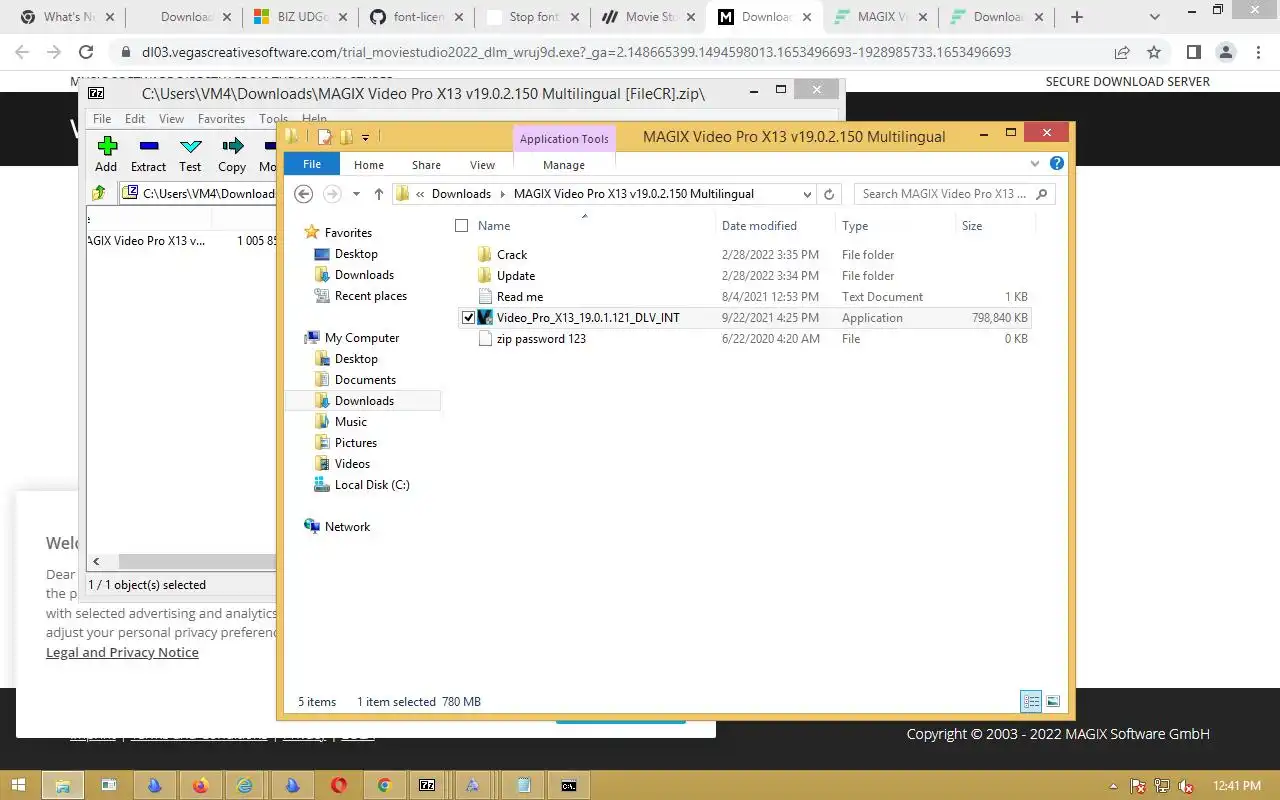This screenshot has height=800, width=1280.
Task: Click Explorer back navigation arrow
Action: (304, 194)
